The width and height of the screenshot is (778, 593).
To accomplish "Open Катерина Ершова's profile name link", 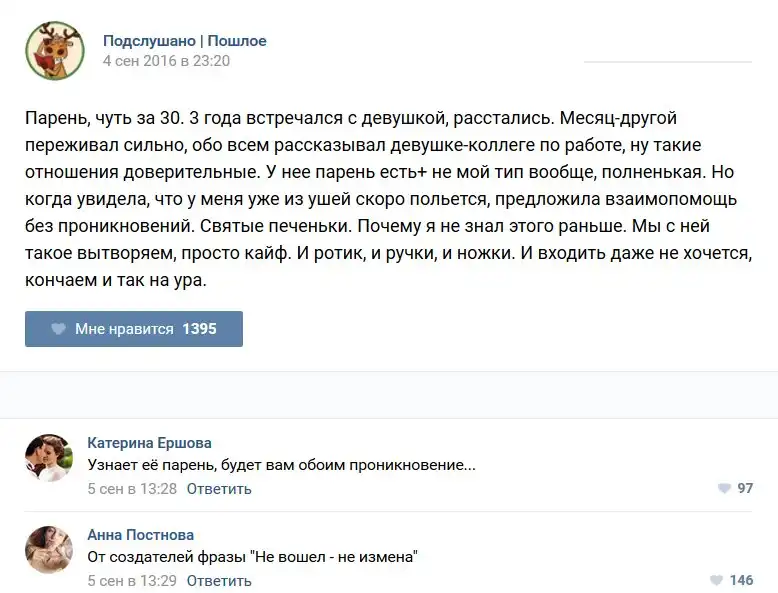I will point(149,443).
